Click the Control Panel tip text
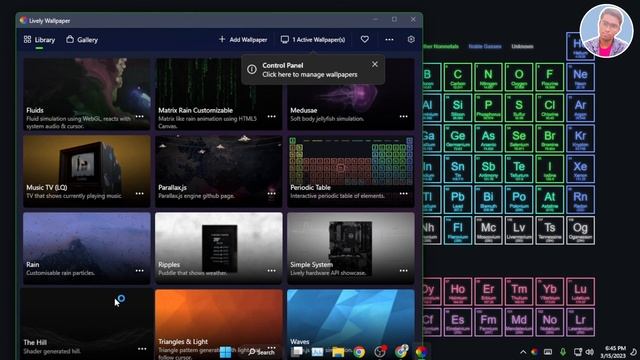 point(309,70)
